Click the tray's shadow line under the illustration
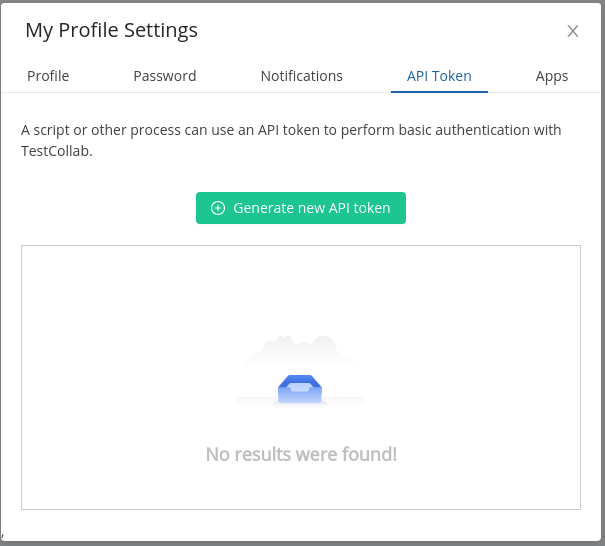This screenshot has width=605, height=546. pyautogui.click(x=301, y=402)
